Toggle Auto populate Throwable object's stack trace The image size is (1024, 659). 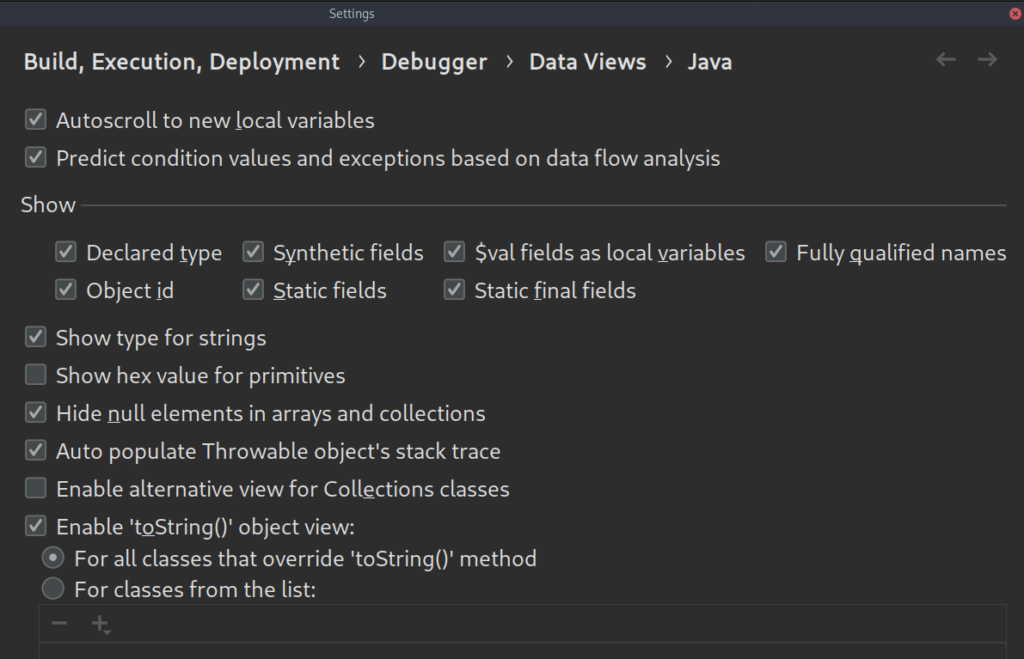[x=35, y=451]
